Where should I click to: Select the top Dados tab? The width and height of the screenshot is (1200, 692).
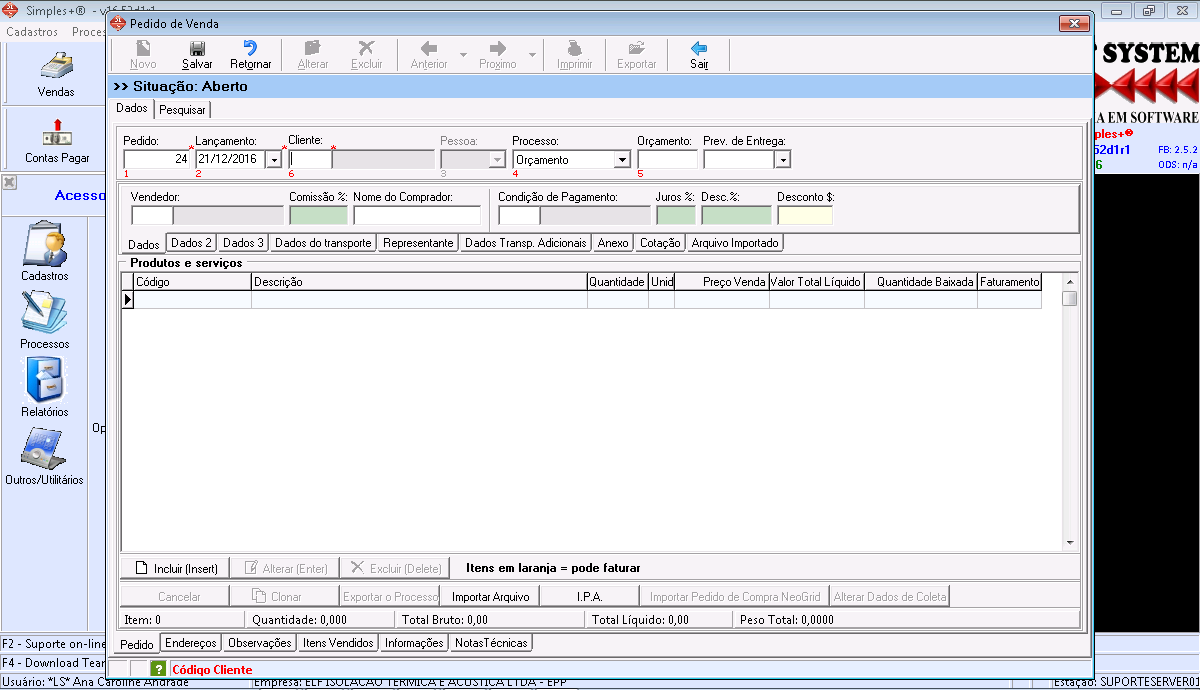tap(132, 108)
